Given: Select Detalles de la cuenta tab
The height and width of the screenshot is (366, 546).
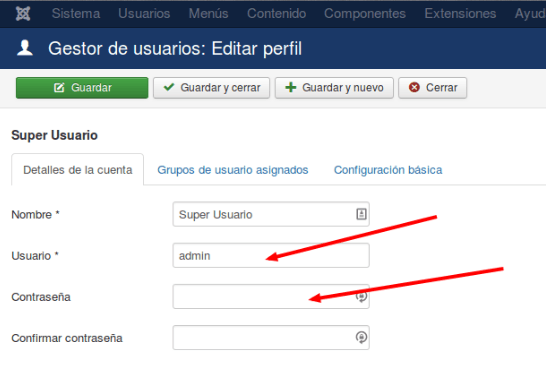Looking at the screenshot, I should click(78, 170).
